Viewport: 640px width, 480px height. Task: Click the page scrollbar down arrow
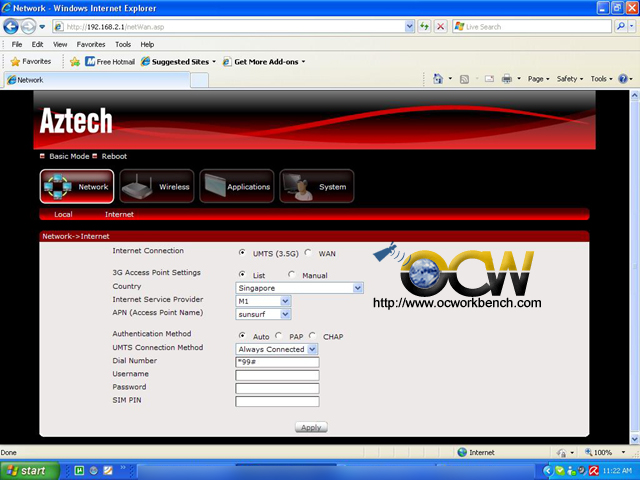pos(634,439)
